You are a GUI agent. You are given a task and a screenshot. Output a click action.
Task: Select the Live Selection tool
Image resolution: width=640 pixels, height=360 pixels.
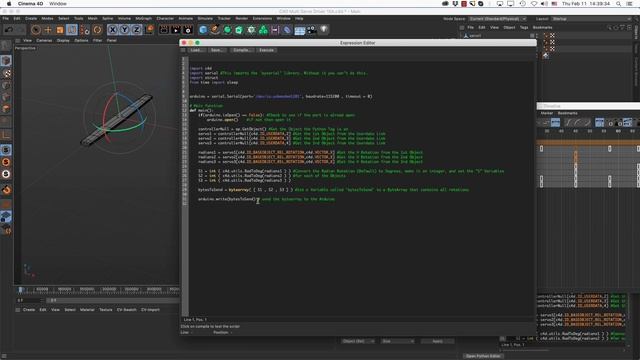pyautogui.click(x=36, y=30)
